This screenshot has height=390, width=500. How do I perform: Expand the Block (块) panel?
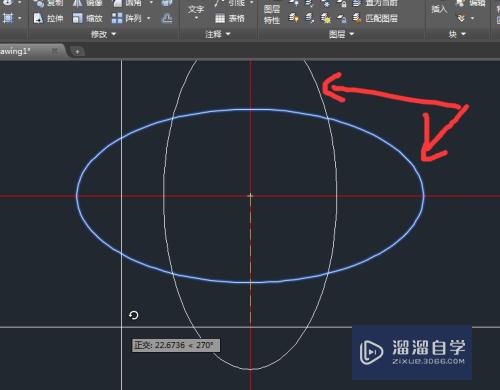(457, 34)
